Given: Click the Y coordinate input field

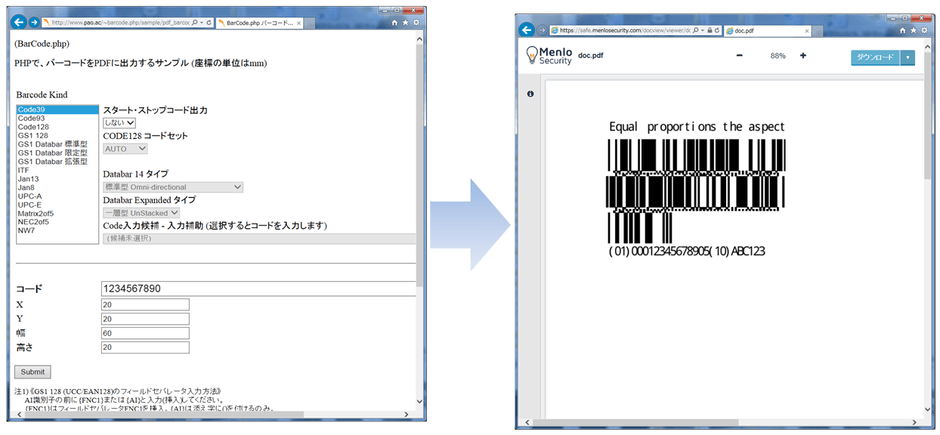Looking at the screenshot, I should 146,319.
